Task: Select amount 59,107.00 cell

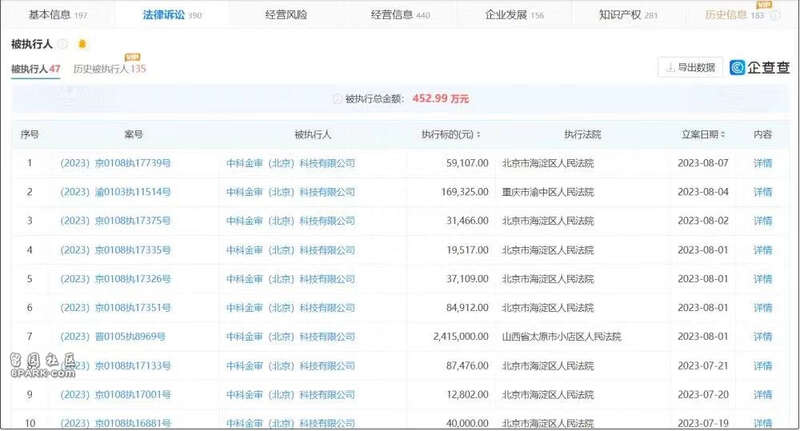Action: coord(467,163)
